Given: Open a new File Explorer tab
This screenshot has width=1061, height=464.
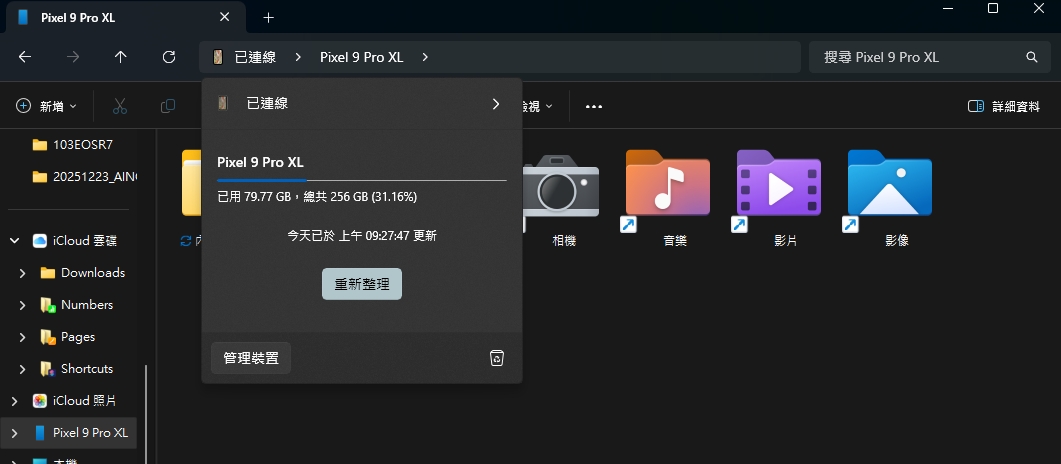Looking at the screenshot, I should tap(269, 18).
